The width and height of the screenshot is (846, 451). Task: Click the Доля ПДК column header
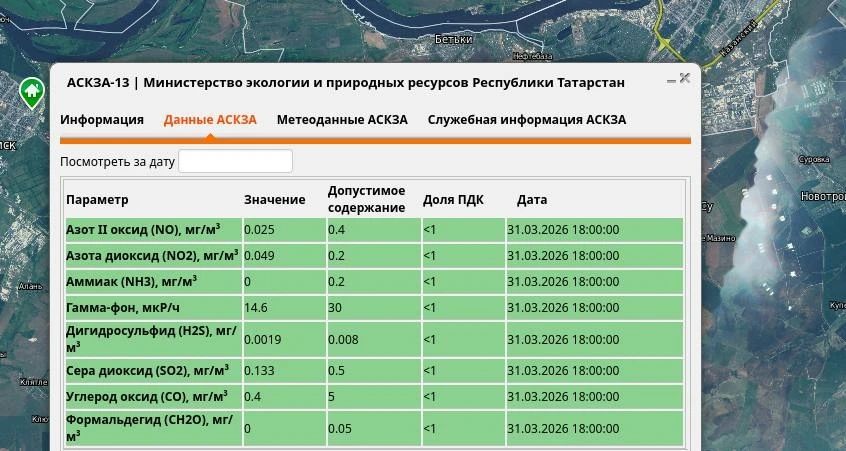pos(453,200)
